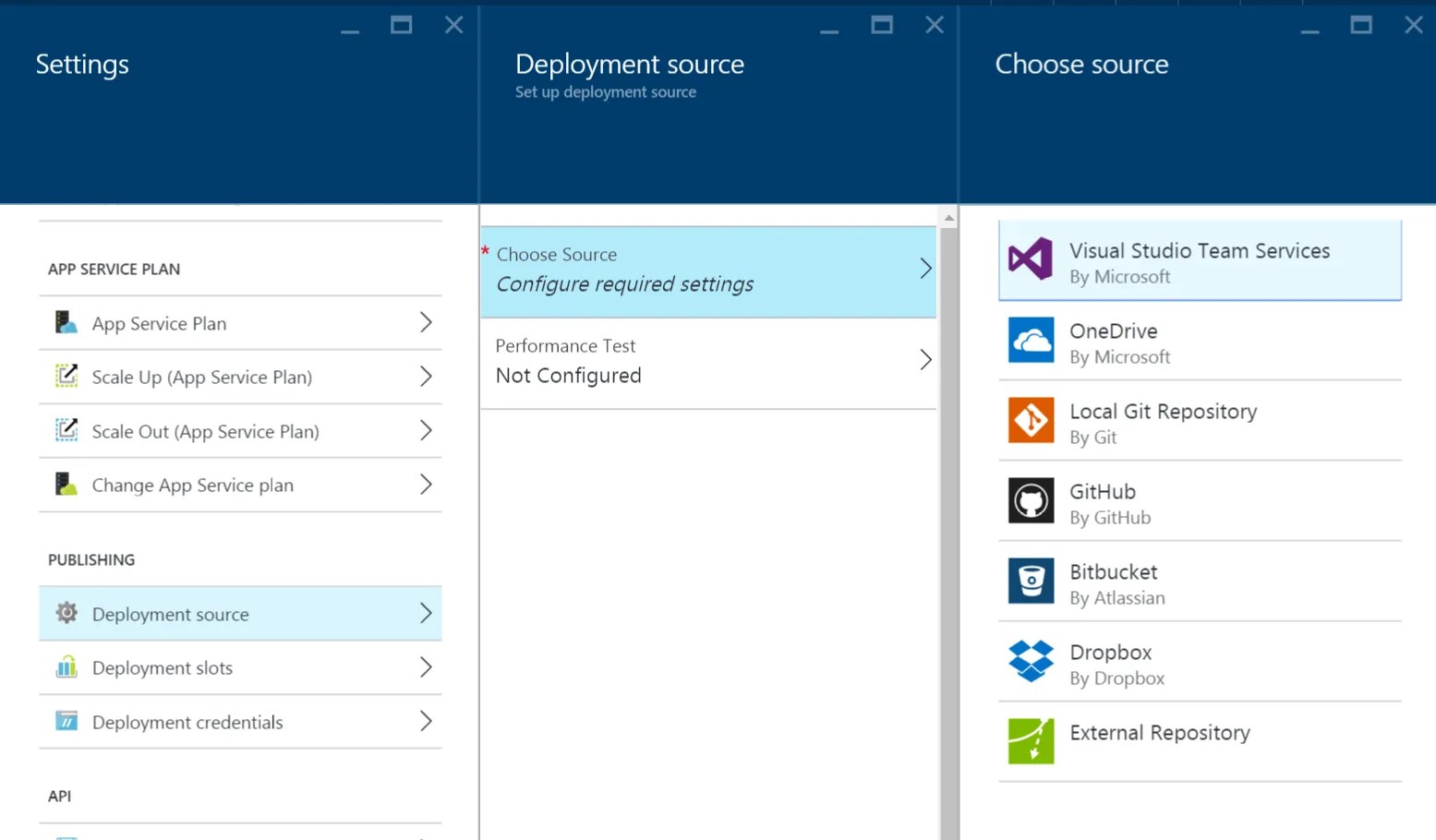
Task: Choose Bitbucket as deployment source
Action: pos(1200,582)
